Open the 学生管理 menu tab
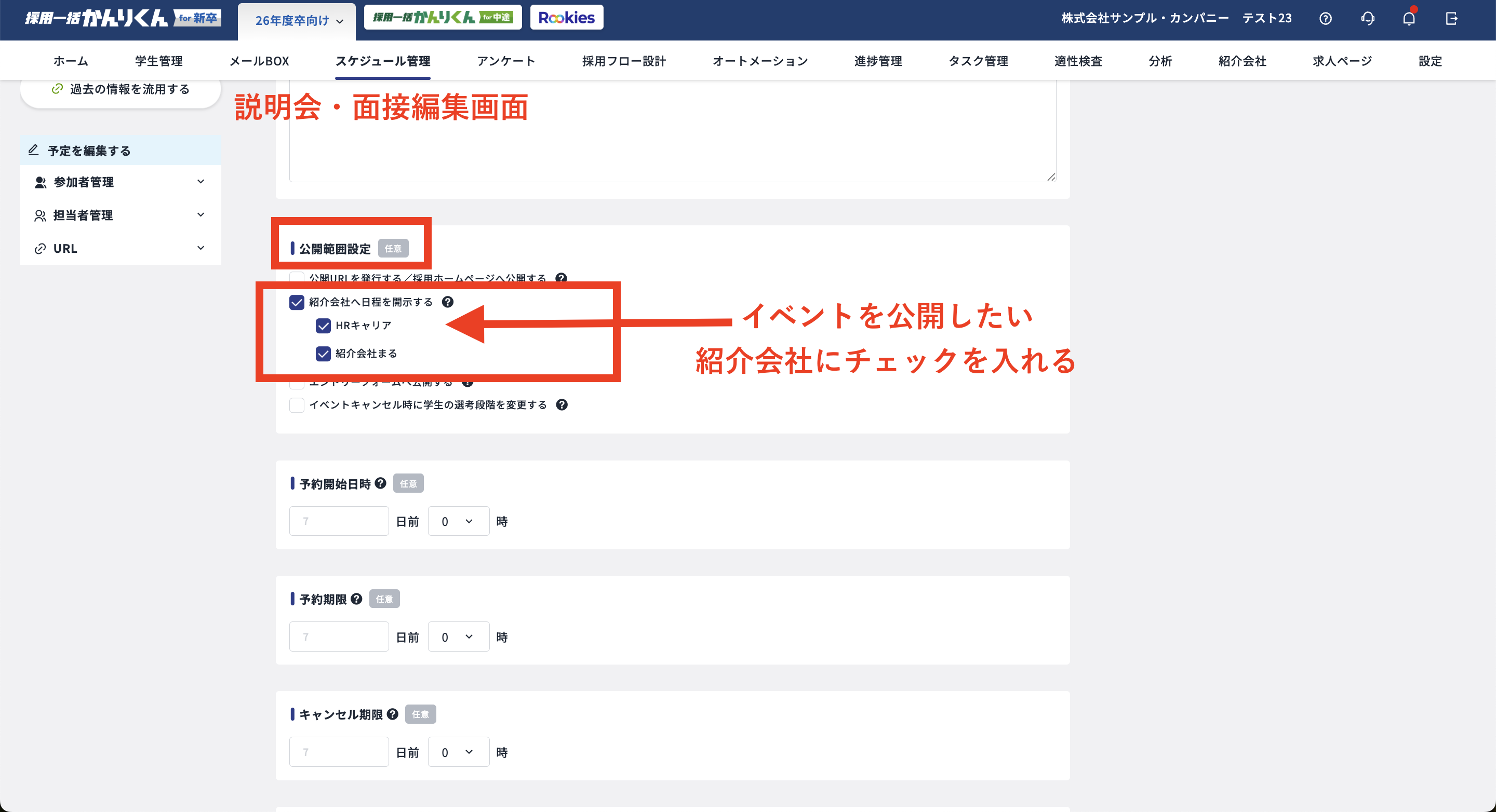1496x812 pixels. (158, 61)
